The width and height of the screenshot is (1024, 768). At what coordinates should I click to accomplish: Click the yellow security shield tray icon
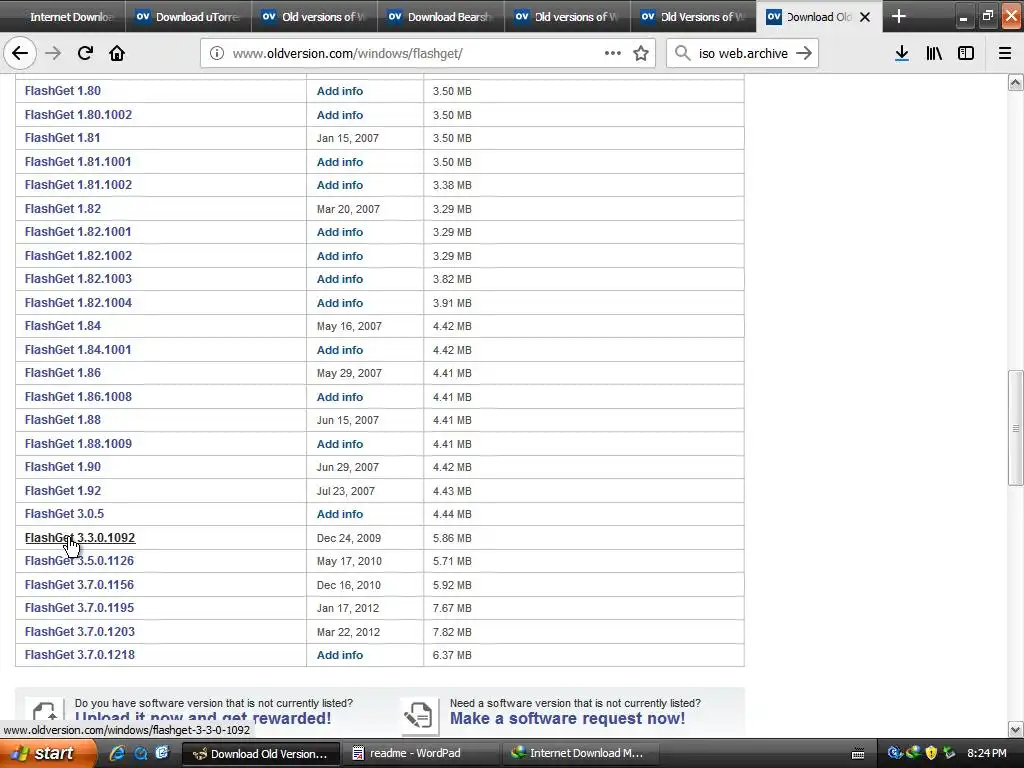click(x=931, y=753)
